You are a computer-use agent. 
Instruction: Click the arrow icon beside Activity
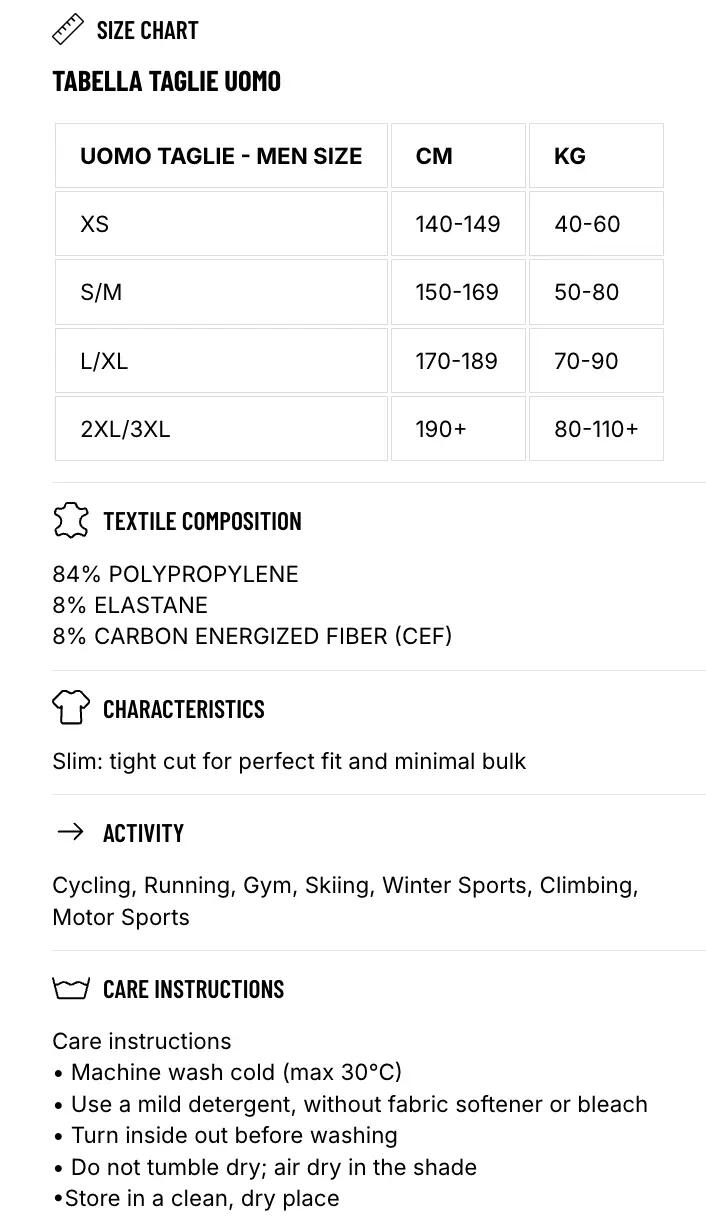(70, 832)
